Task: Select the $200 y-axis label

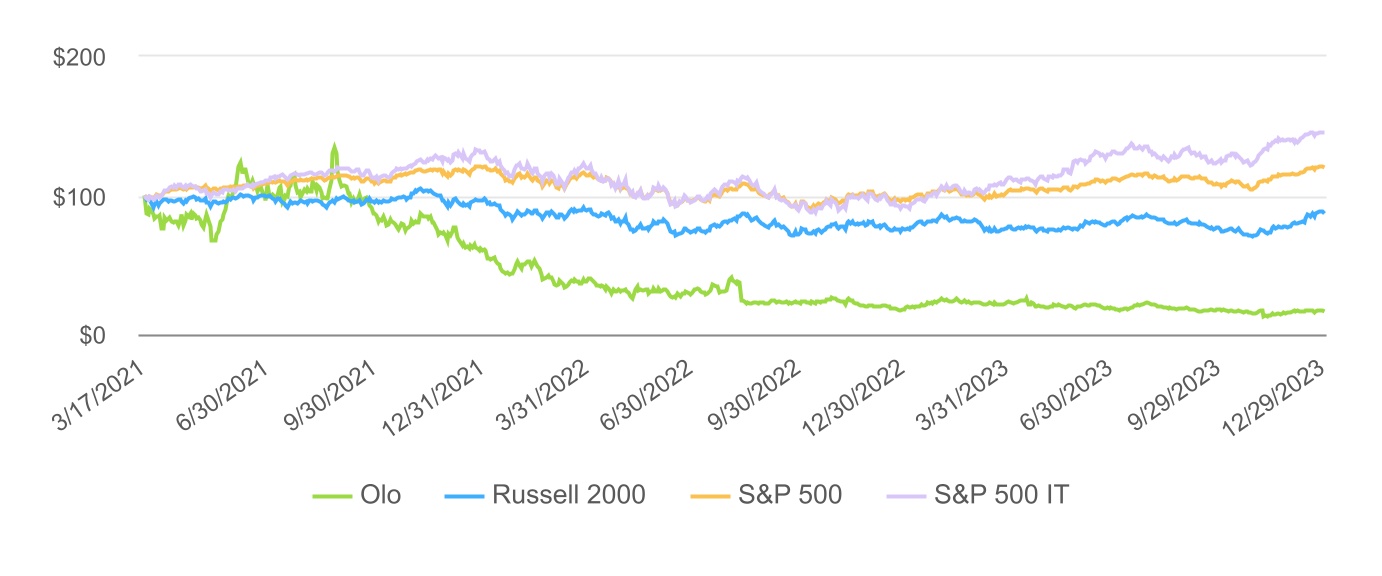Action: point(79,57)
